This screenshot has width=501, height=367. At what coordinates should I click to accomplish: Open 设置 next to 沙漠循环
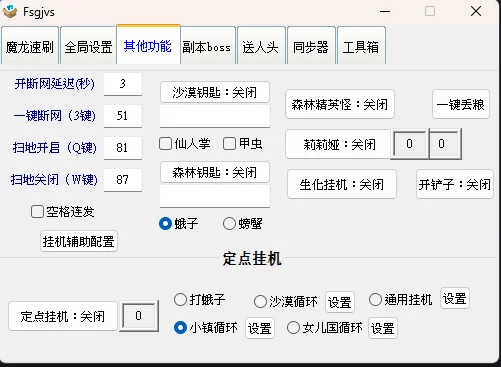340,302
